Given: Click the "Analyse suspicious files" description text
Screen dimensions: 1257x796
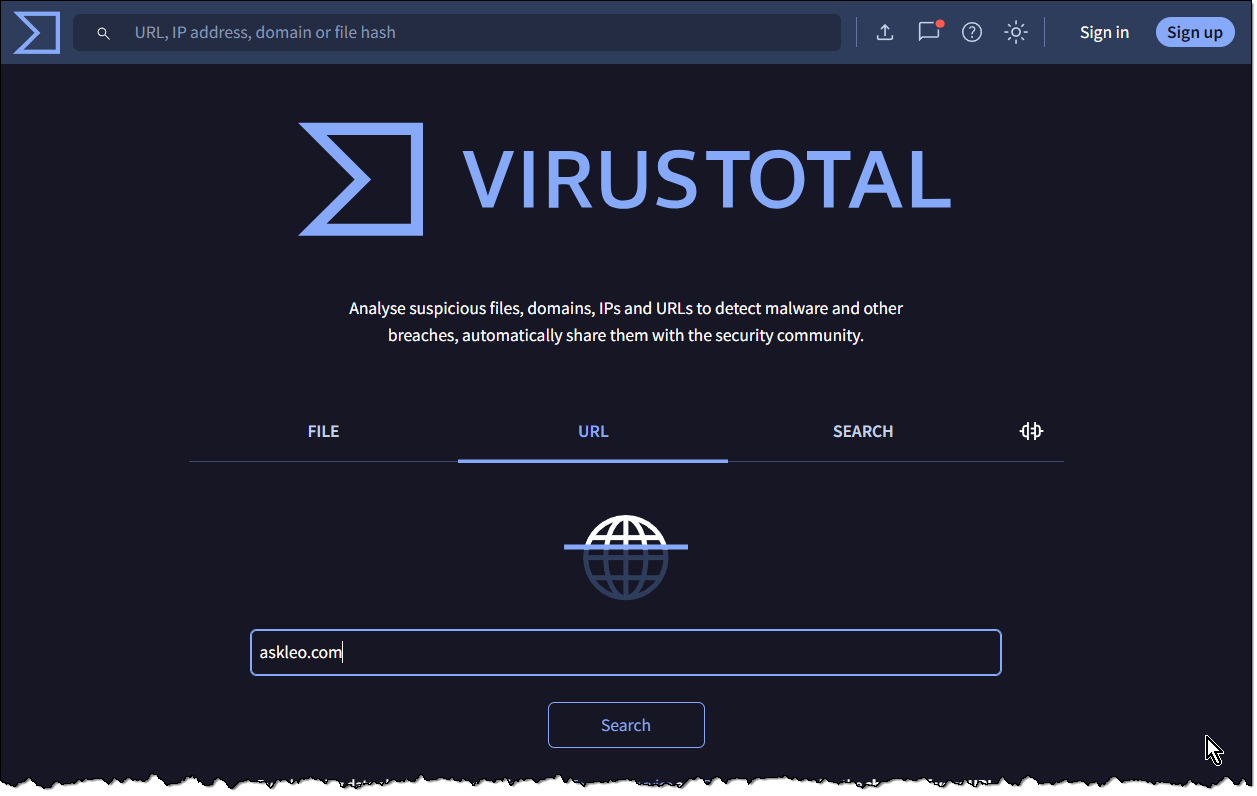Looking at the screenshot, I should pos(626,322).
